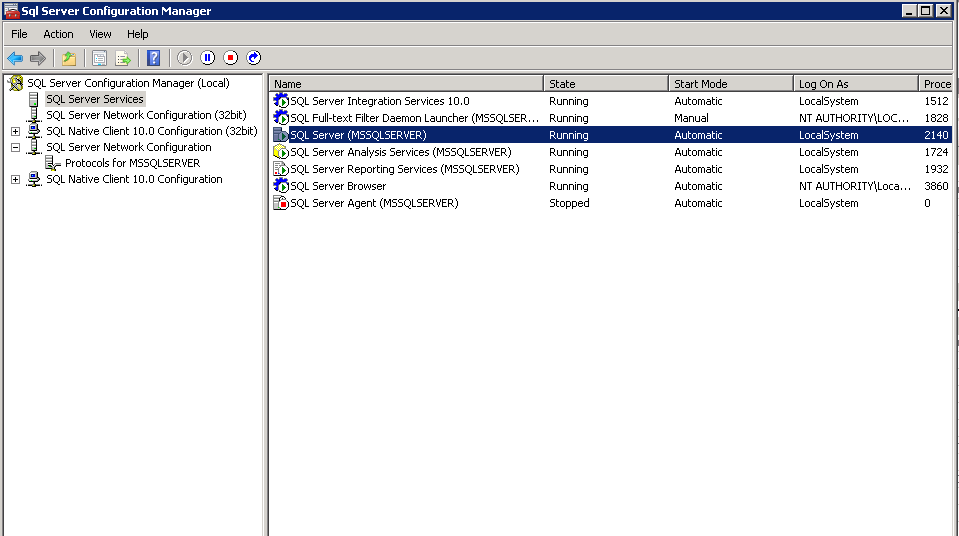This screenshot has width=959, height=536.
Task: Click the Export List toolbar icon
Action: point(123,58)
